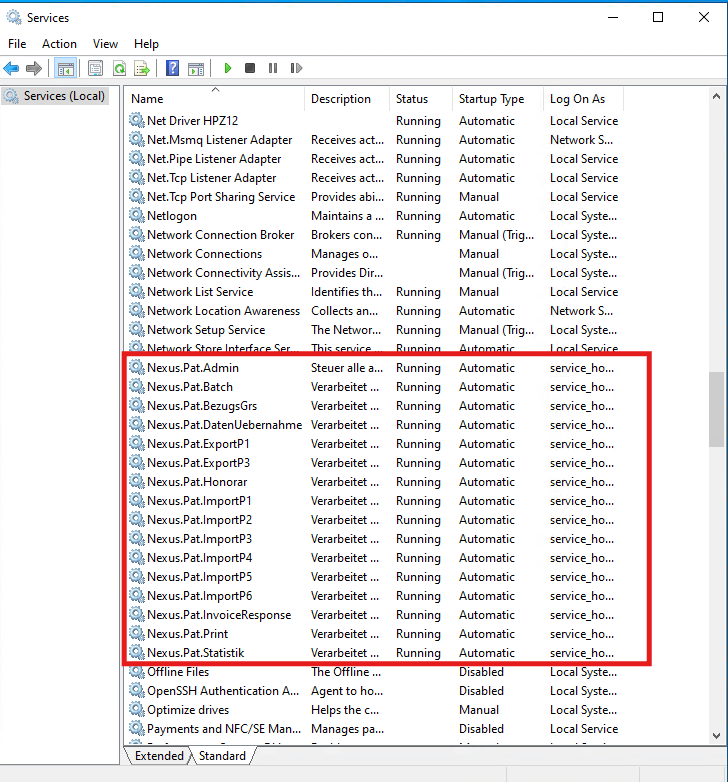728x782 pixels.
Task: Click the Restart Service toolbar icon
Action: coord(296,68)
